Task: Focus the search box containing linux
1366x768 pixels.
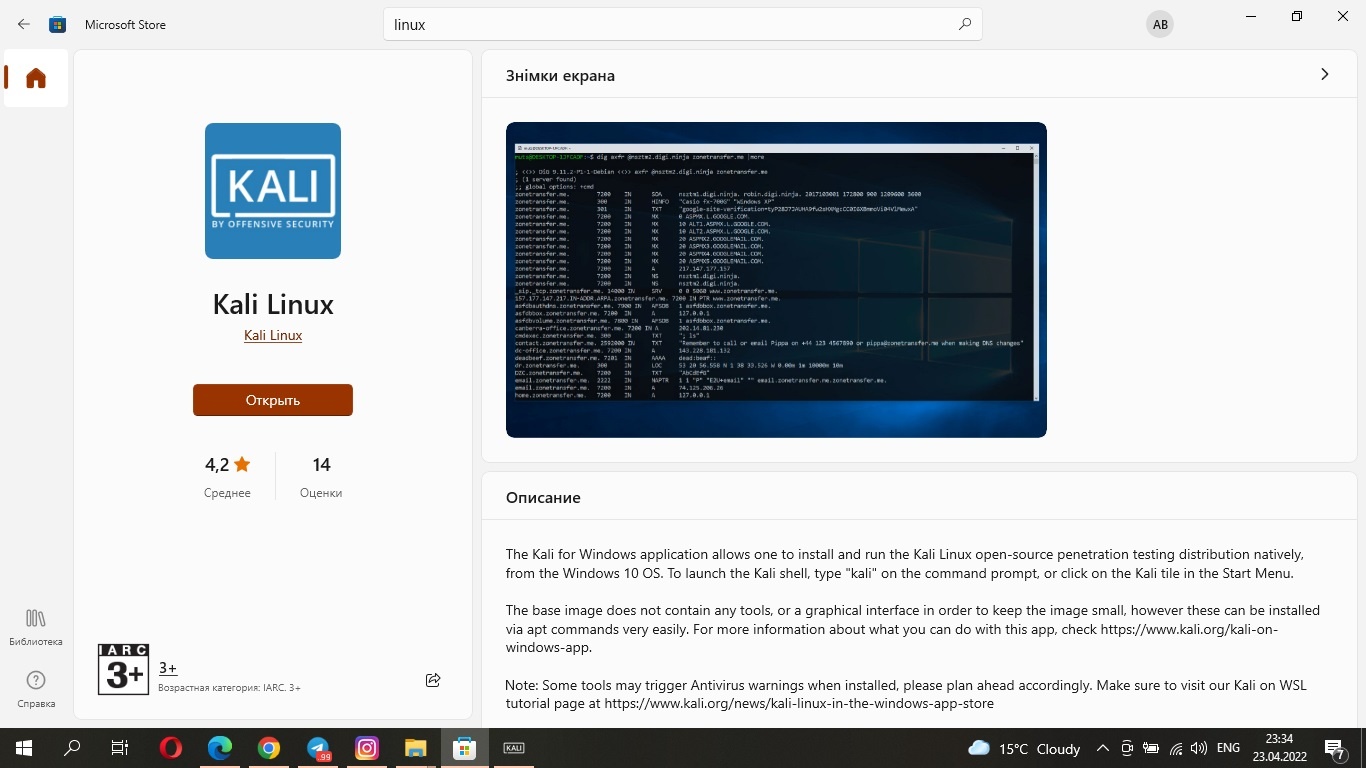Action: coord(682,25)
